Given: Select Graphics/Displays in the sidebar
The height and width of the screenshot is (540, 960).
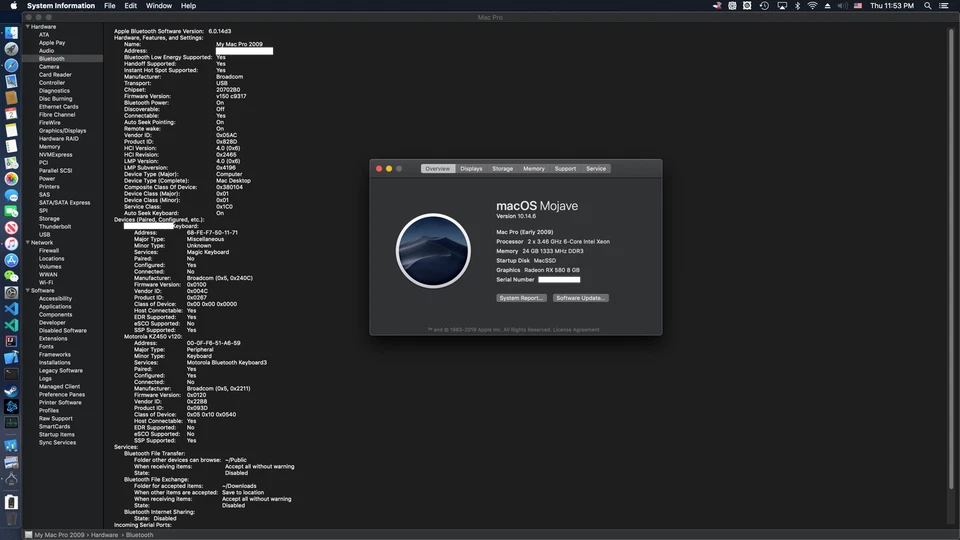Looking at the screenshot, I should [x=62, y=131].
